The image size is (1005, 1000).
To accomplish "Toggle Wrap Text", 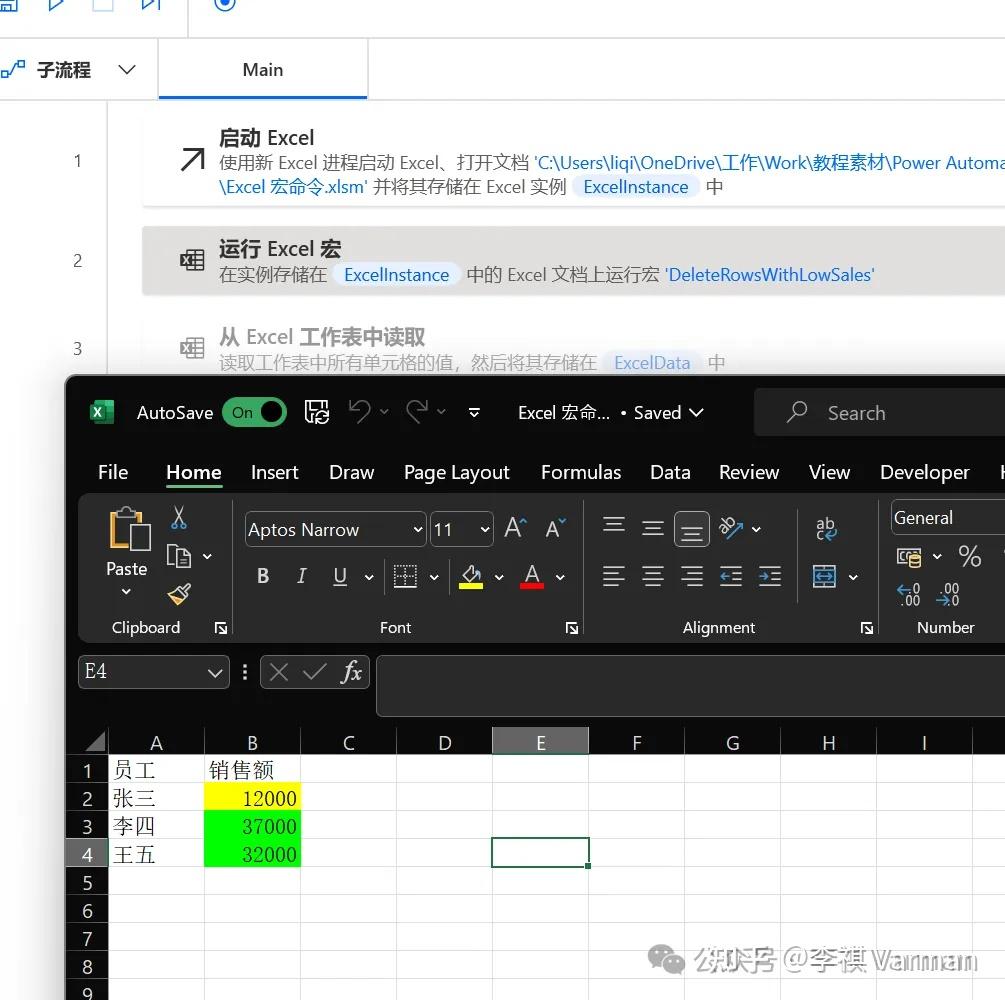I will (826, 529).
